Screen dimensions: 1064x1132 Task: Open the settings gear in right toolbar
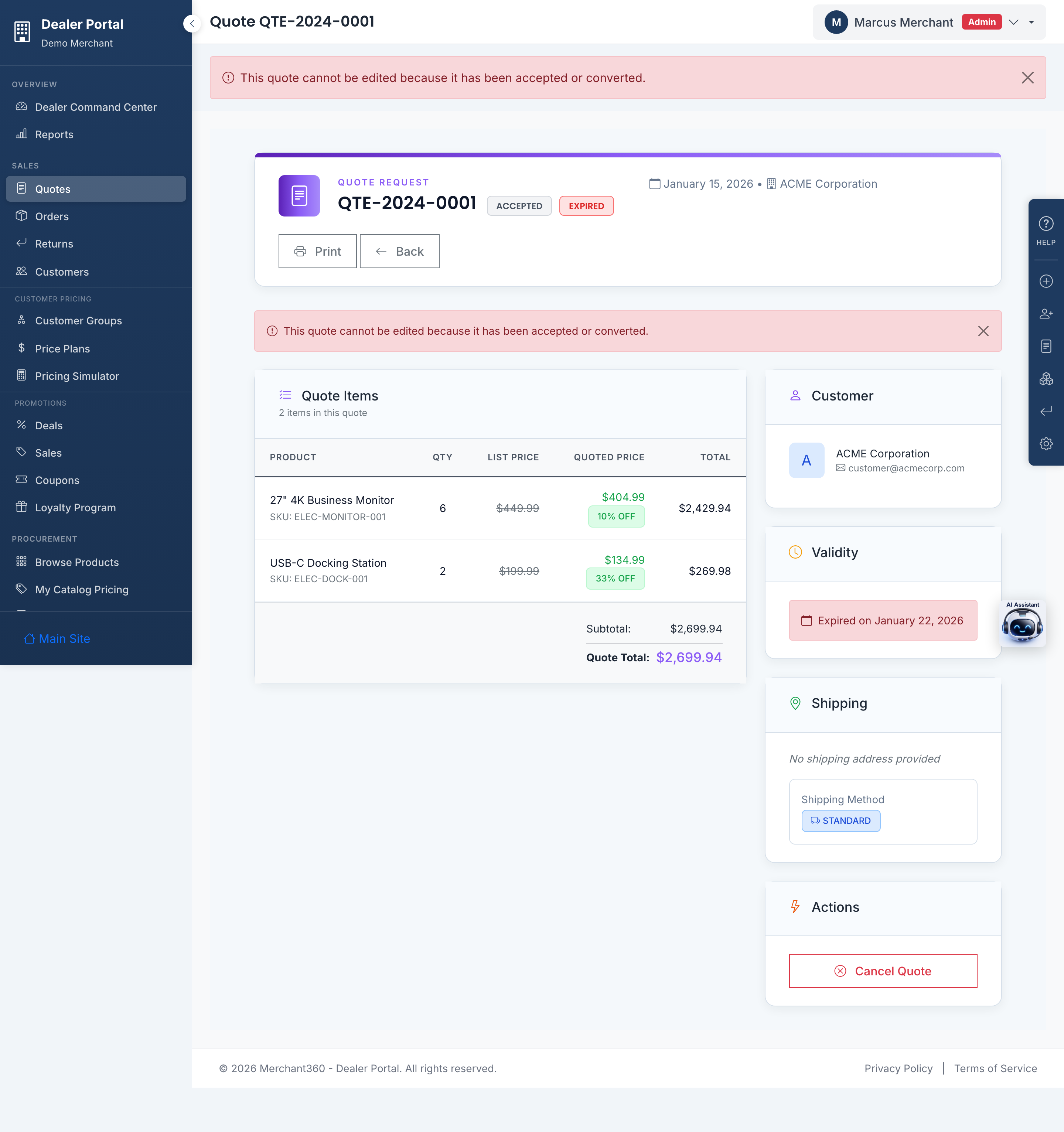click(x=1046, y=444)
